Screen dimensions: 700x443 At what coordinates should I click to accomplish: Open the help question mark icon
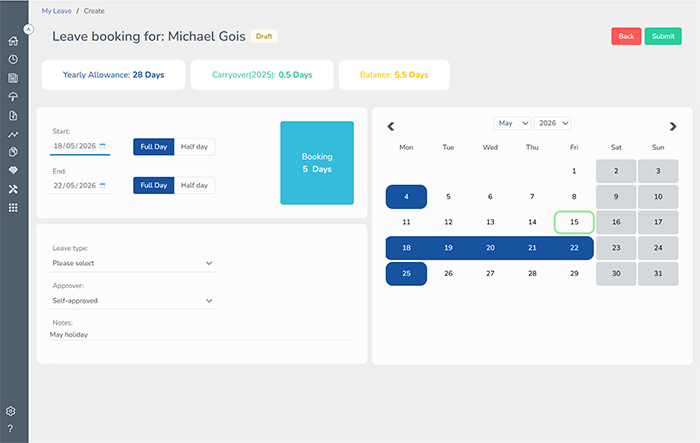tap(10, 428)
